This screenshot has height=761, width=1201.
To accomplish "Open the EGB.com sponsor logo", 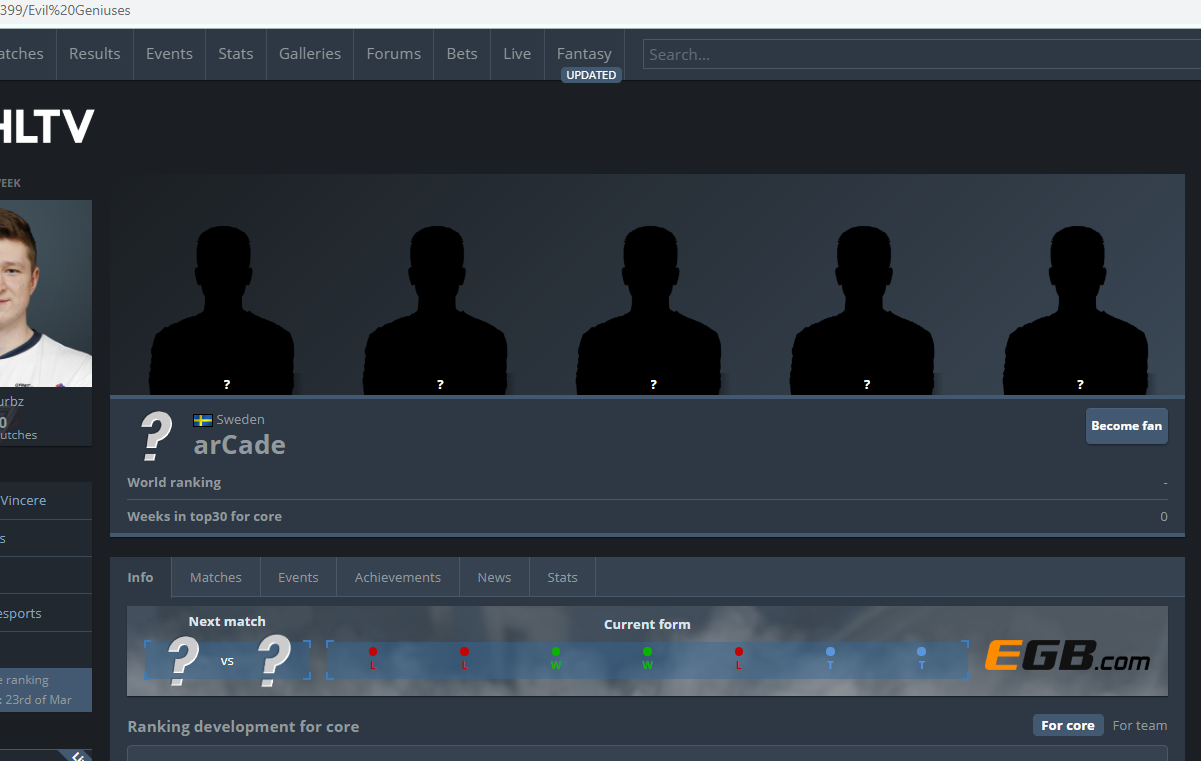I will point(1067,656).
